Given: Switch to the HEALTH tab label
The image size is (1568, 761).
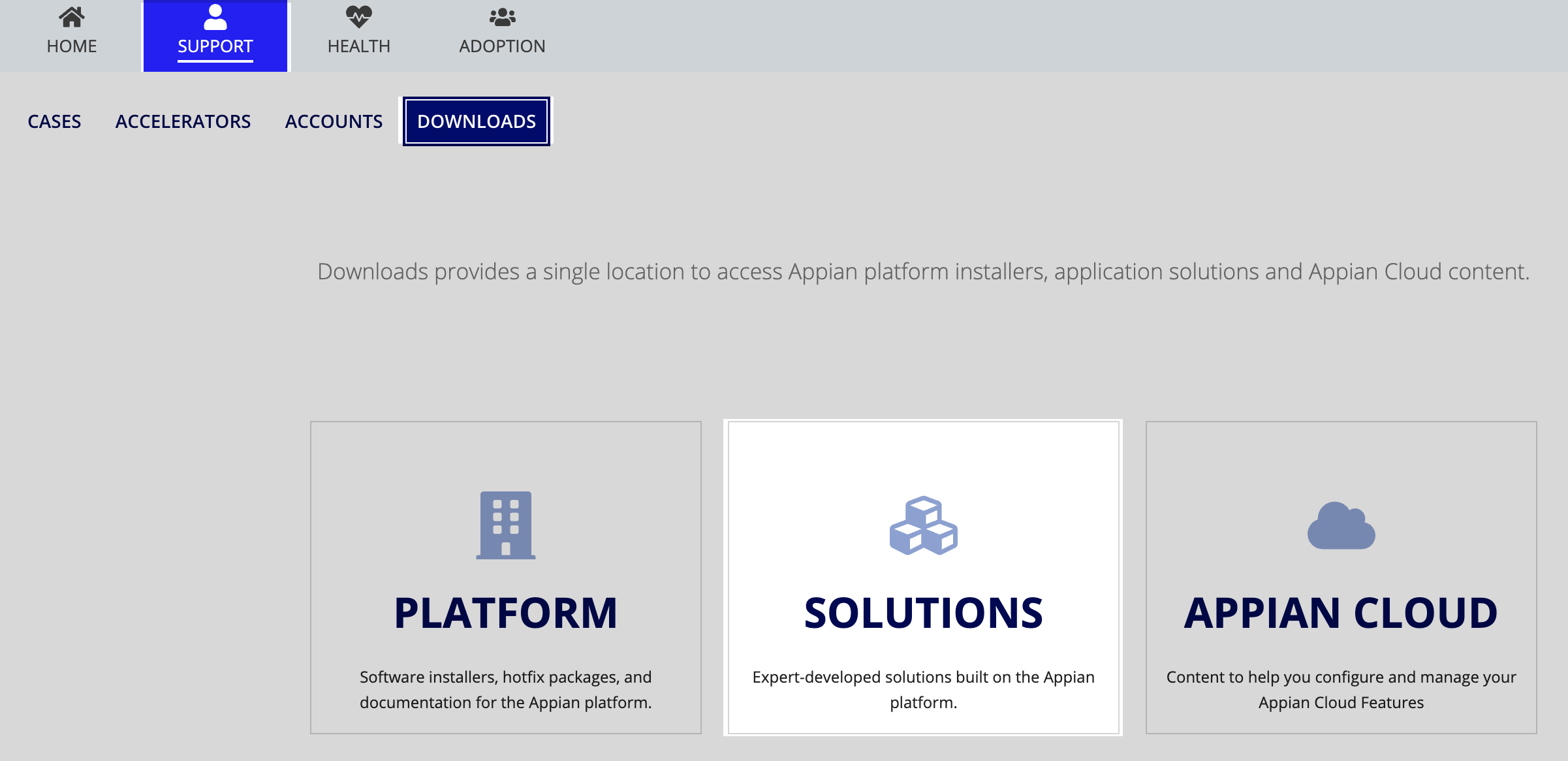Looking at the screenshot, I should [359, 46].
